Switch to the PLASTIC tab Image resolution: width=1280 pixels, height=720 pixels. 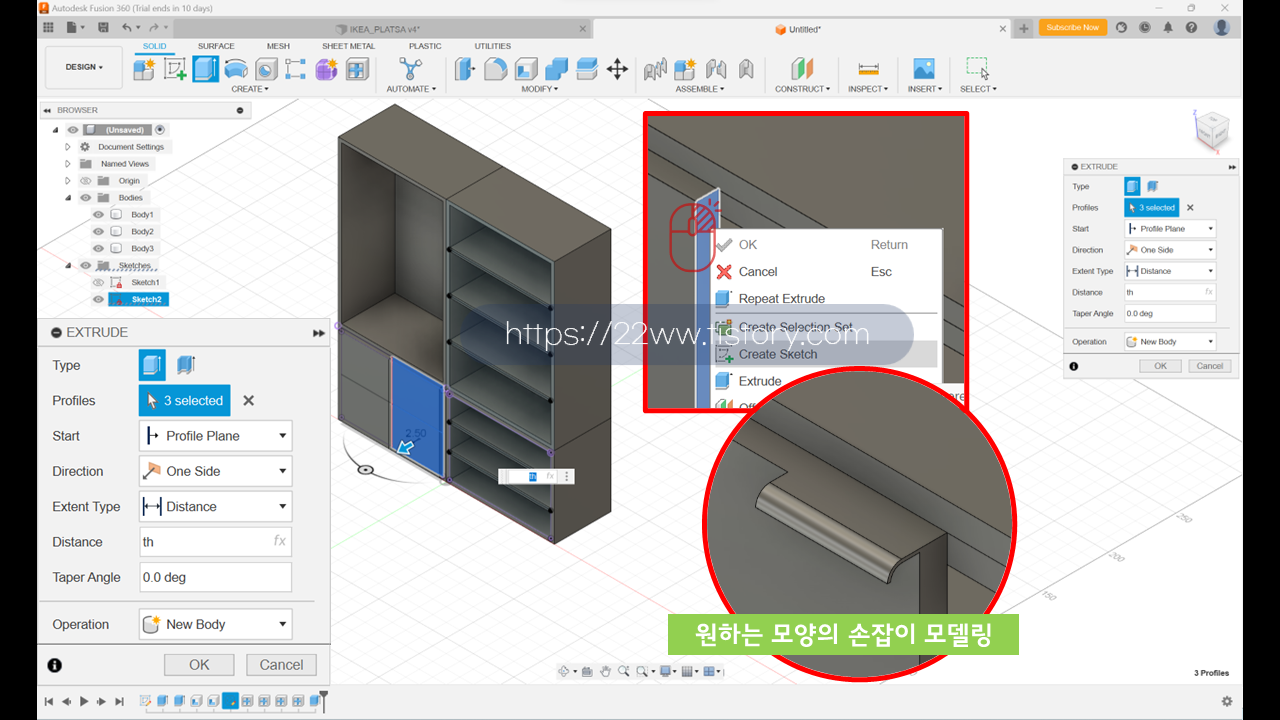click(x=425, y=46)
